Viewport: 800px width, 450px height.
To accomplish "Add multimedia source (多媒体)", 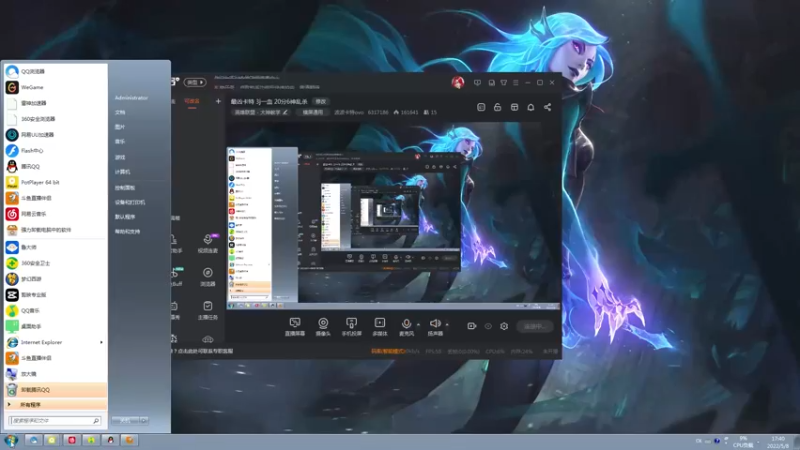I will point(380,327).
